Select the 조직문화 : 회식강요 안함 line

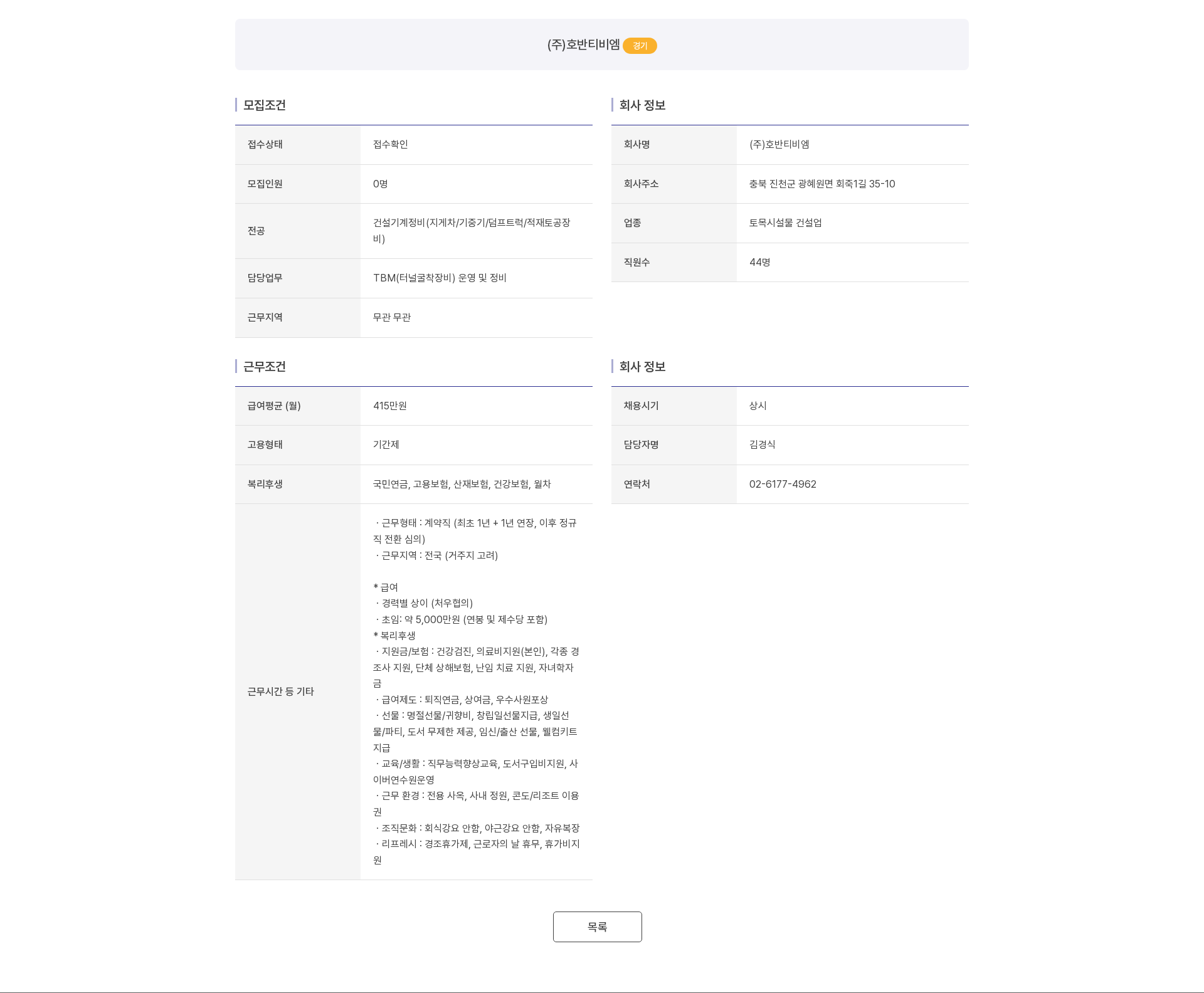(x=477, y=829)
